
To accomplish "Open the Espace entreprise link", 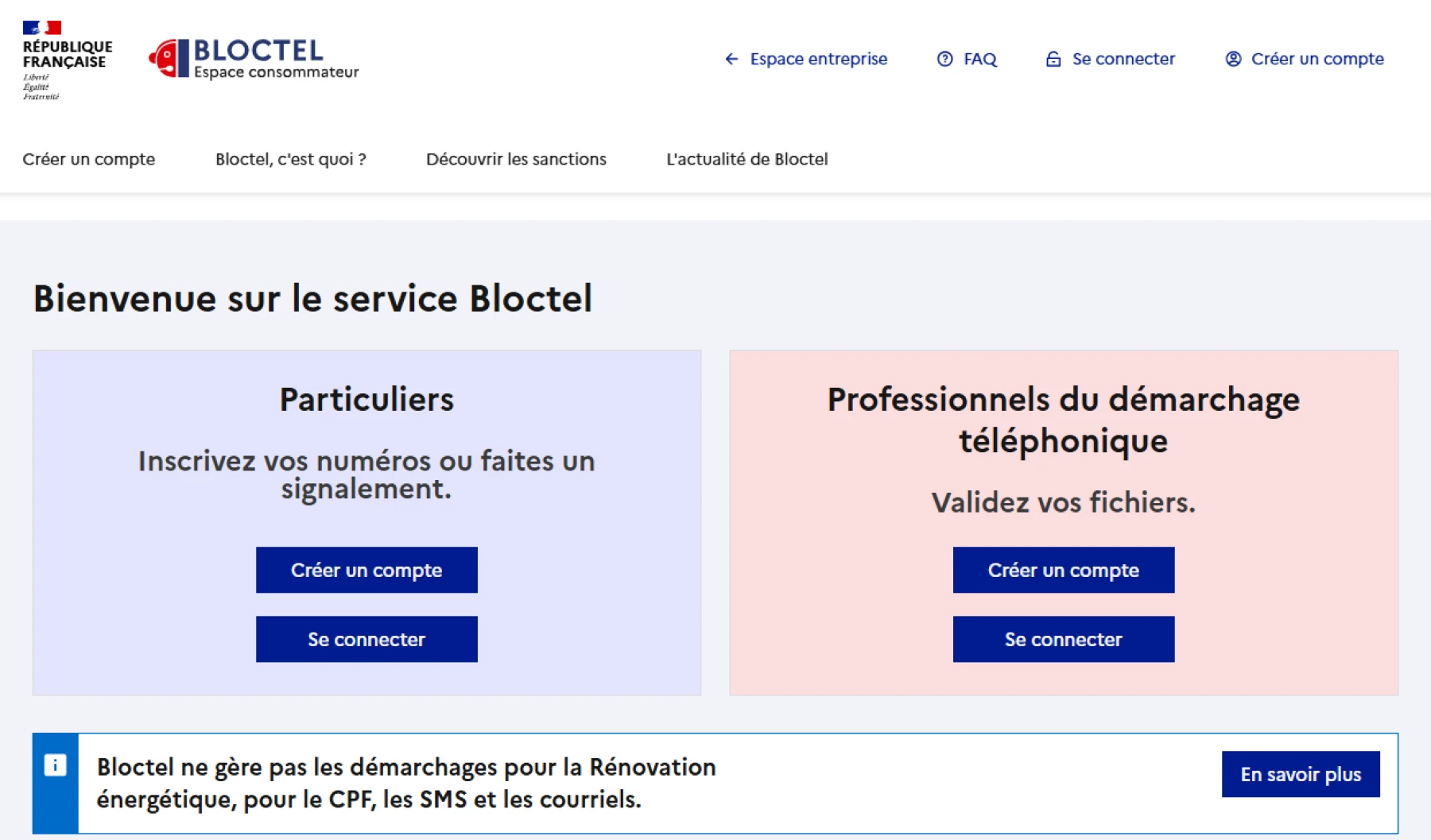I will coord(818,59).
